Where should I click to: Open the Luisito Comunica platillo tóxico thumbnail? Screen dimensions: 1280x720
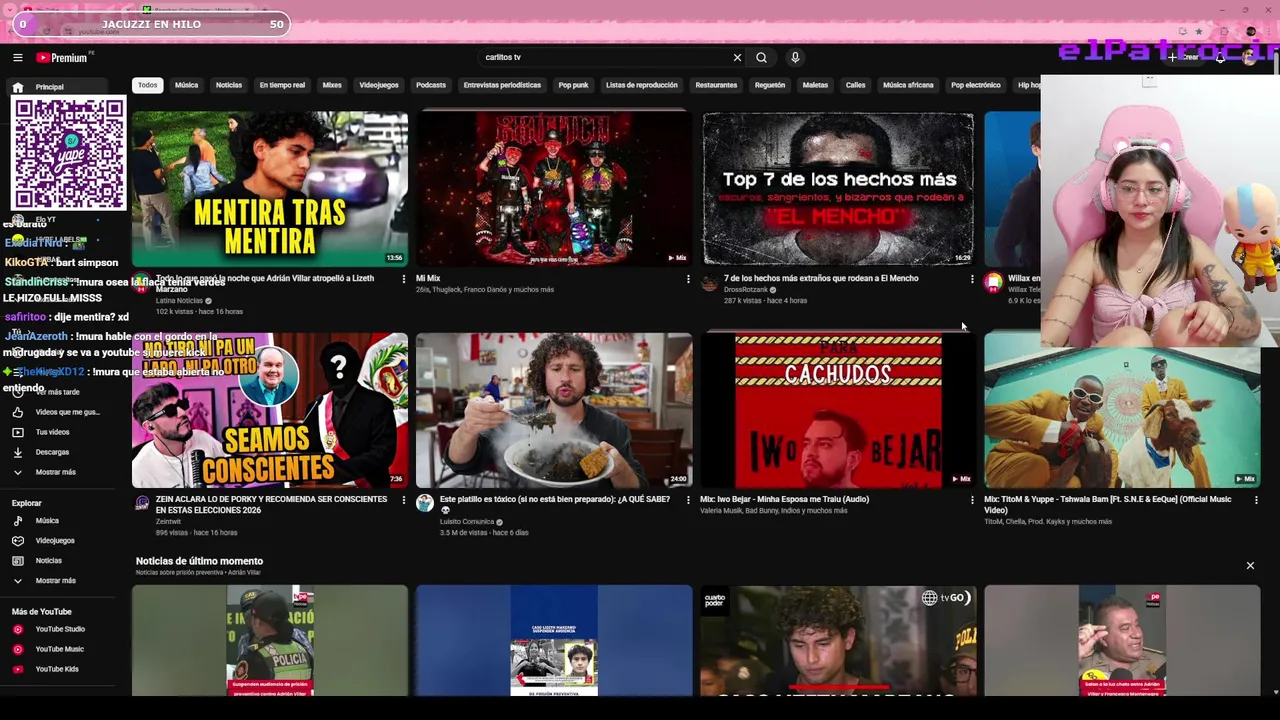click(x=554, y=411)
